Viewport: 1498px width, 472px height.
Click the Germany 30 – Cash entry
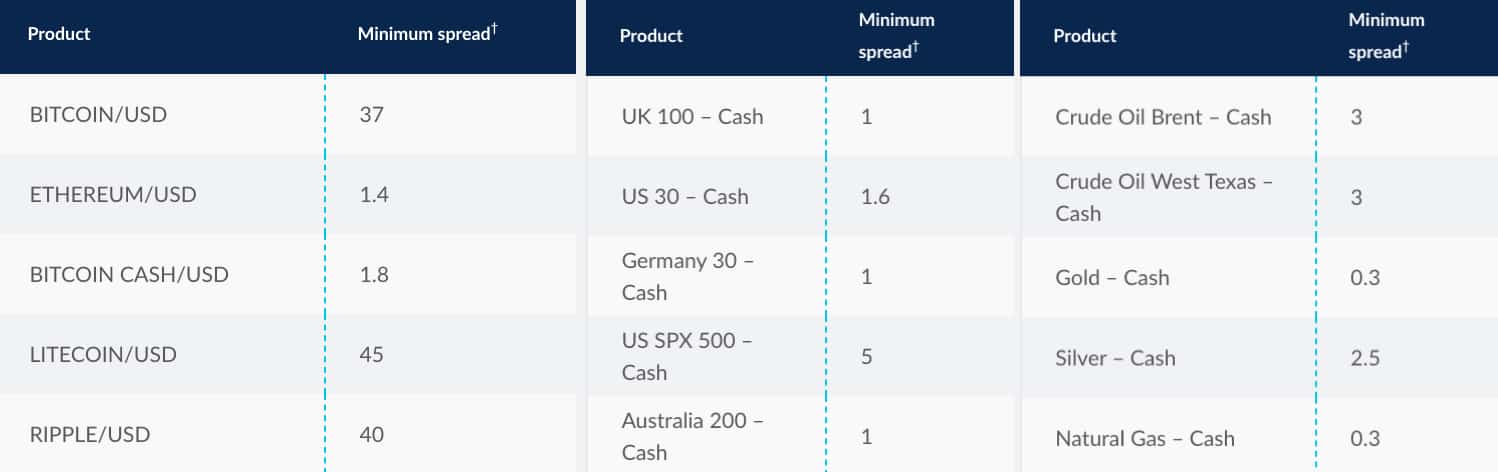pos(688,276)
